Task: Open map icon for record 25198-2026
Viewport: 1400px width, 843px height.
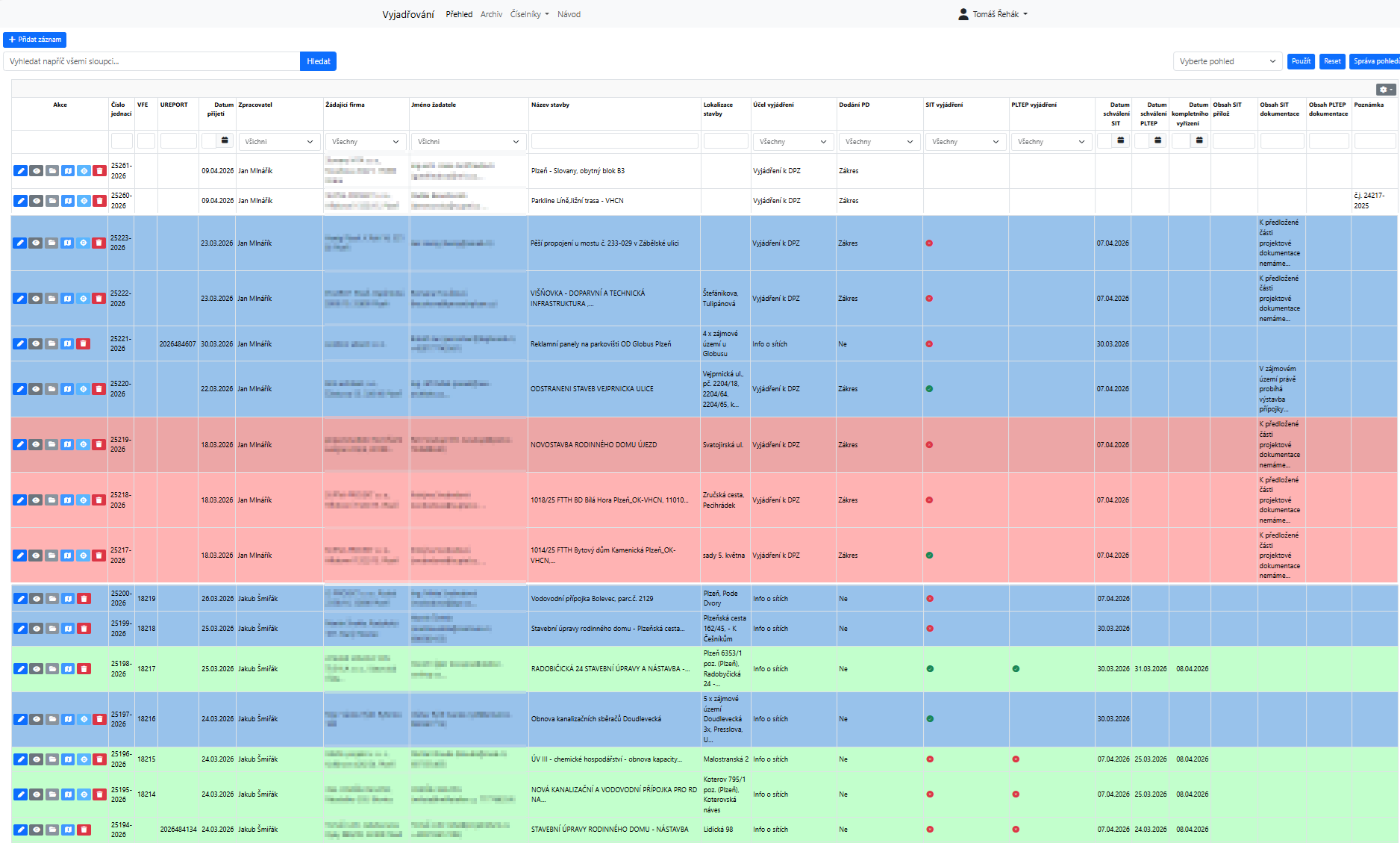Action: click(68, 669)
